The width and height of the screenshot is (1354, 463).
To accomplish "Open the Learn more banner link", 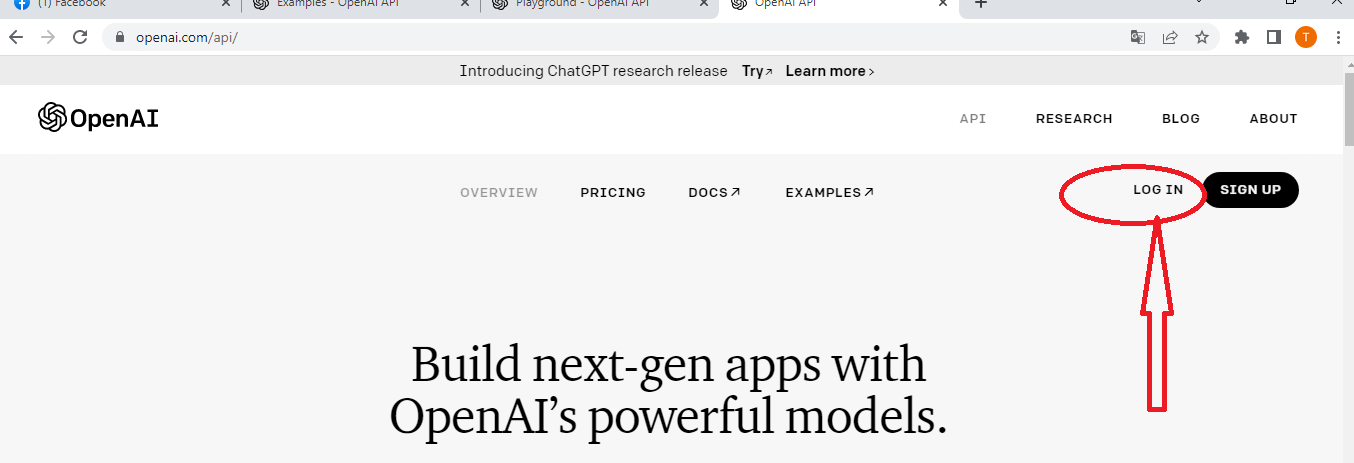I will pyautogui.click(x=829, y=71).
